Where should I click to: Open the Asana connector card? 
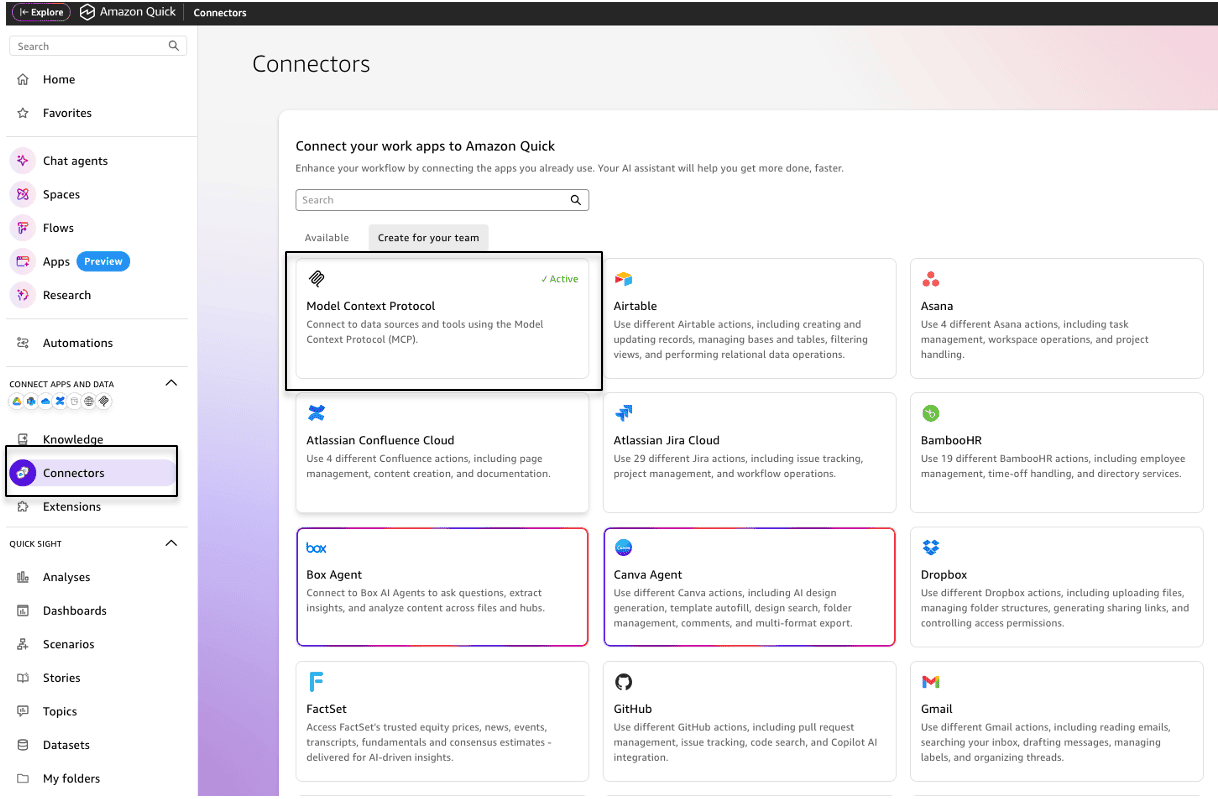1056,318
